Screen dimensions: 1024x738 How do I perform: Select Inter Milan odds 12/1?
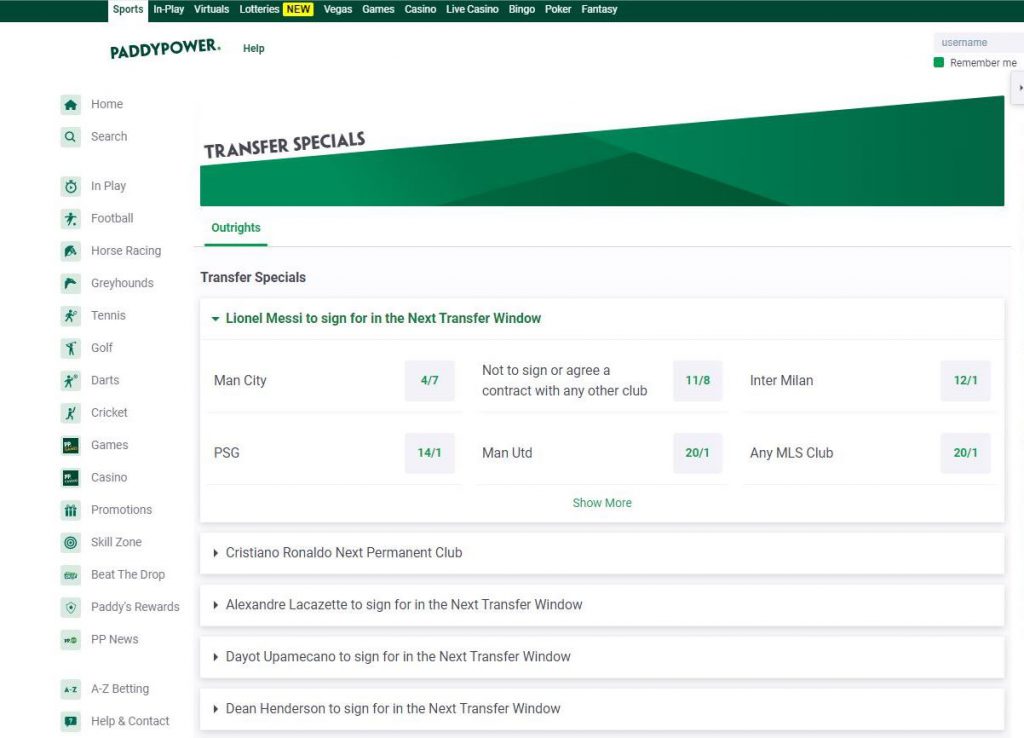965,380
